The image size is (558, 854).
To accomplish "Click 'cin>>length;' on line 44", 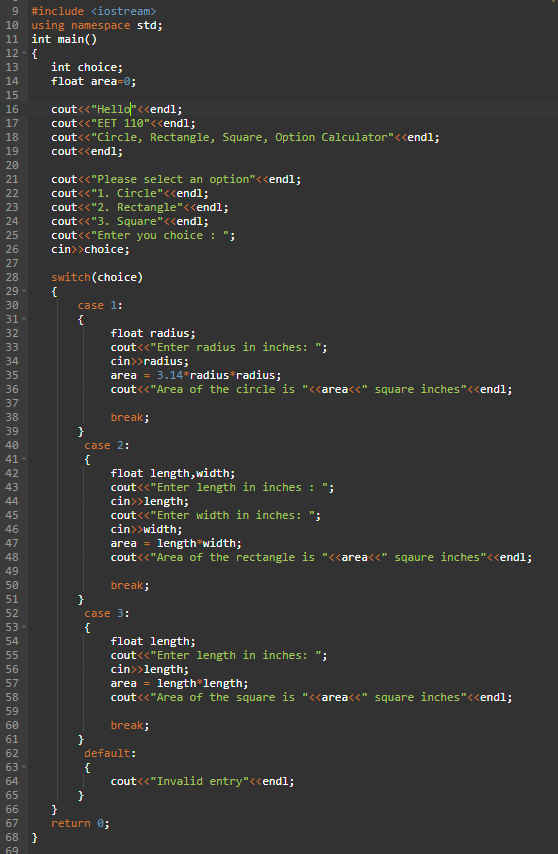I will pyautogui.click(x=150, y=502).
